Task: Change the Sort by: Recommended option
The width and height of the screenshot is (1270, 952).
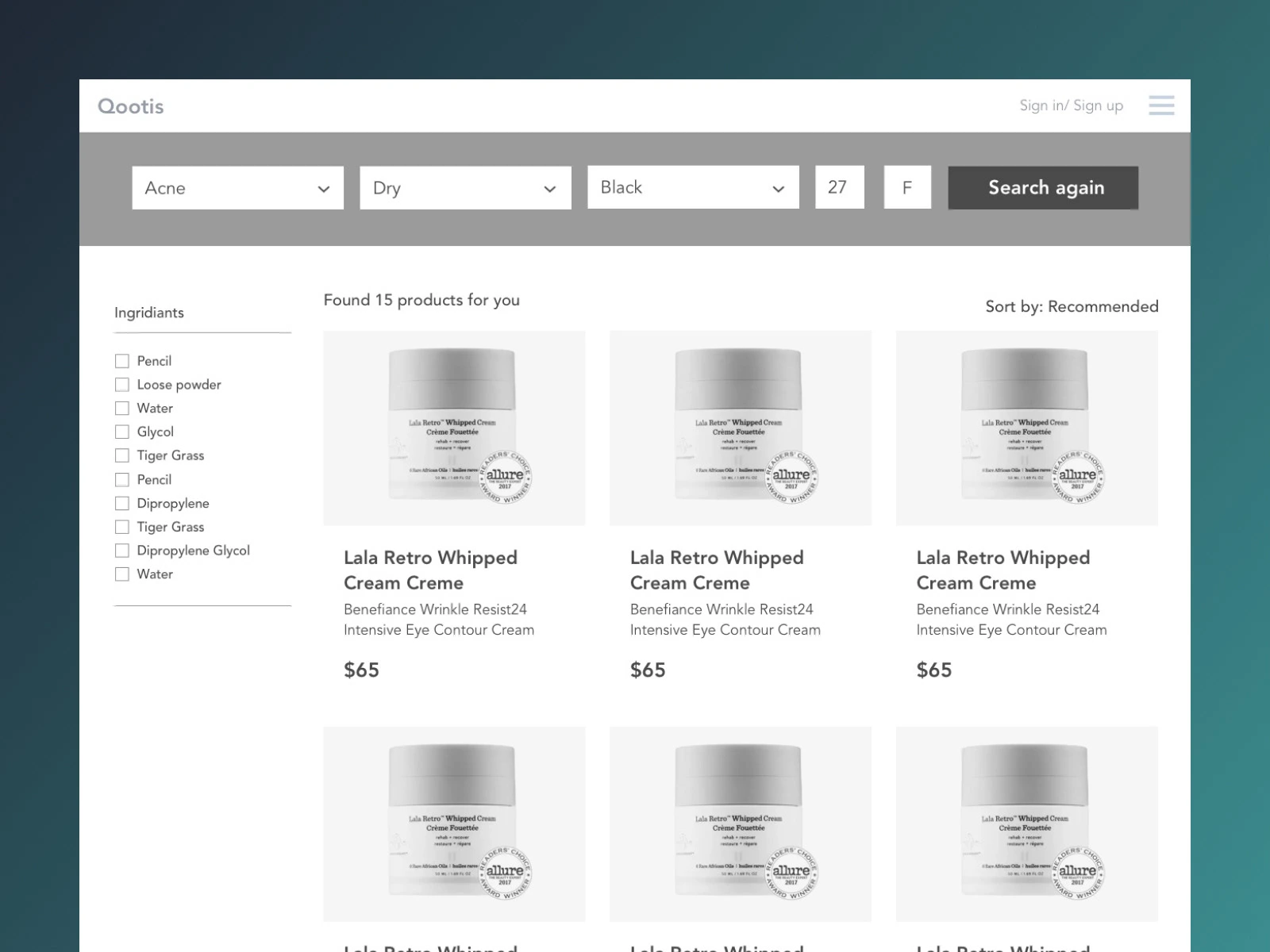Action: click(1072, 306)
